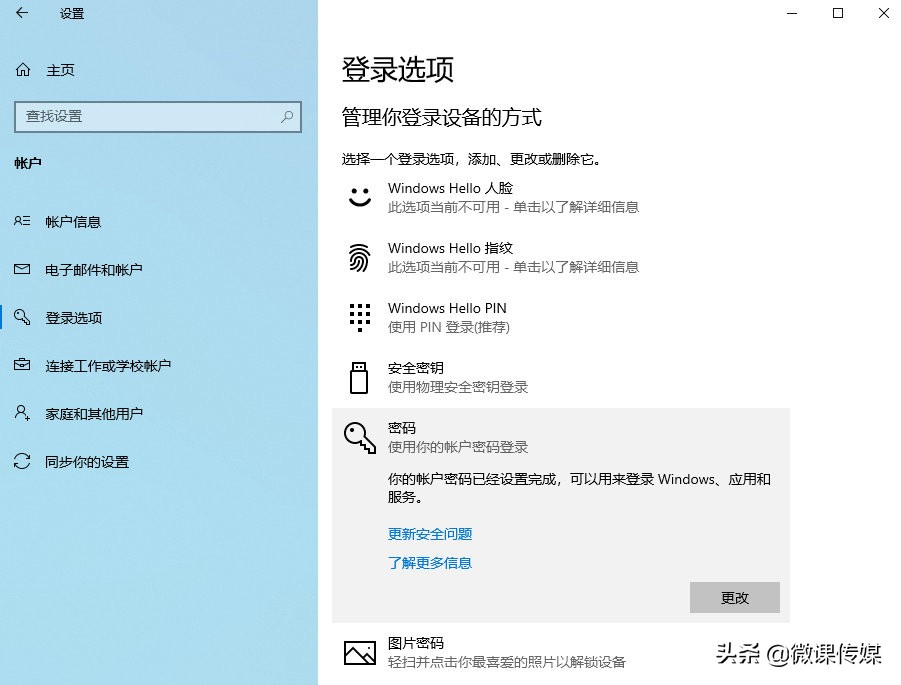Open 电子邮件和帐户 in the sidebar

tap(93, 270)
